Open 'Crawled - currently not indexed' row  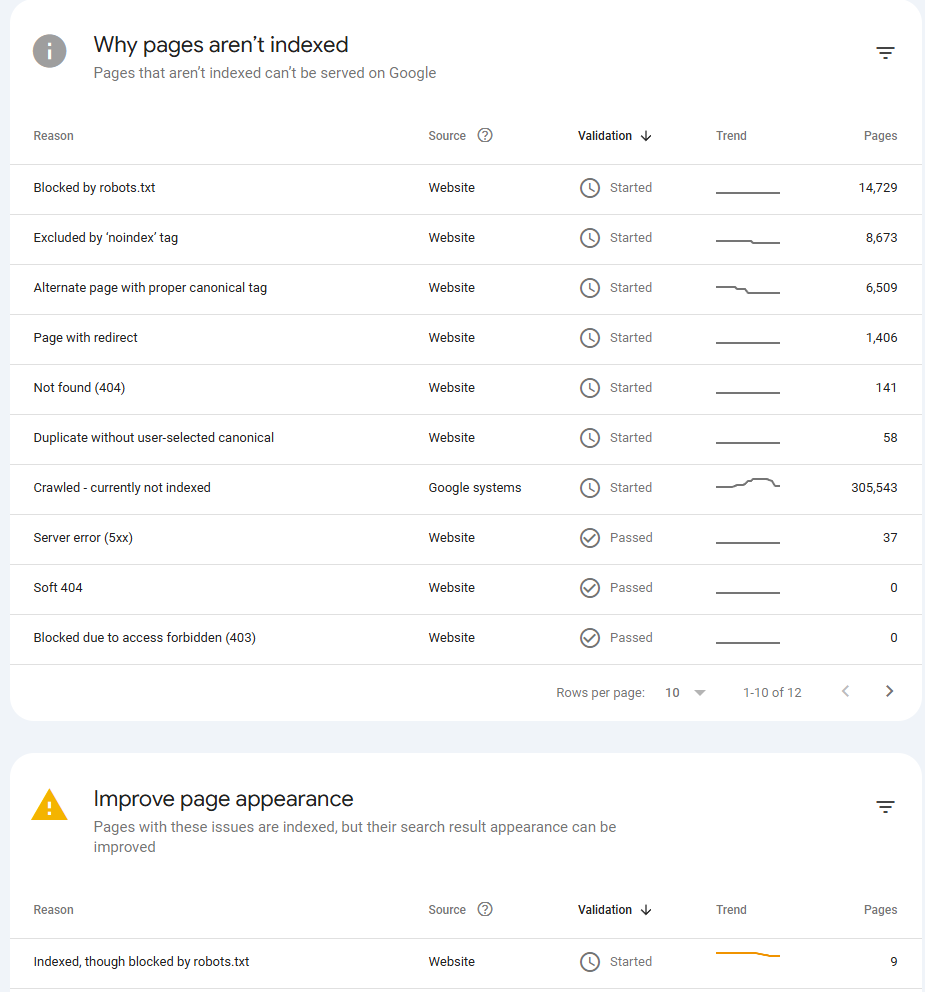(122, 488)
